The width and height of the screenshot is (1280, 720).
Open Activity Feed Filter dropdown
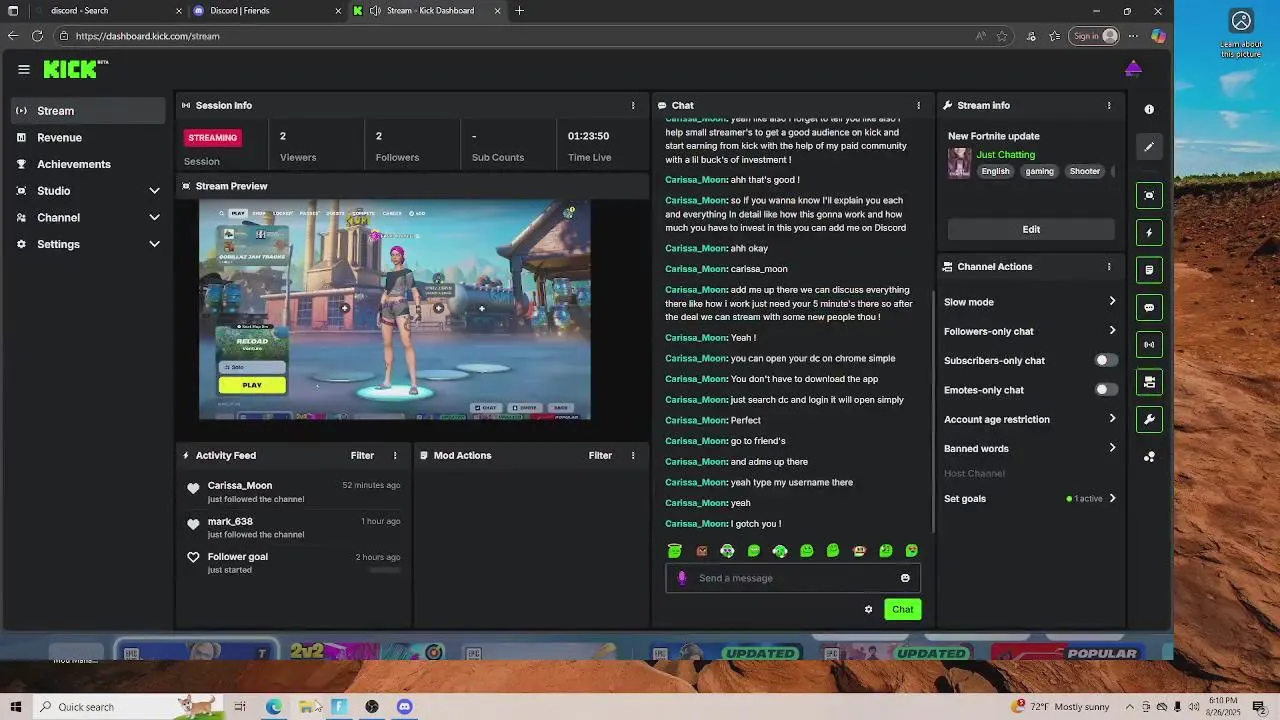click(x=362, y=455)
